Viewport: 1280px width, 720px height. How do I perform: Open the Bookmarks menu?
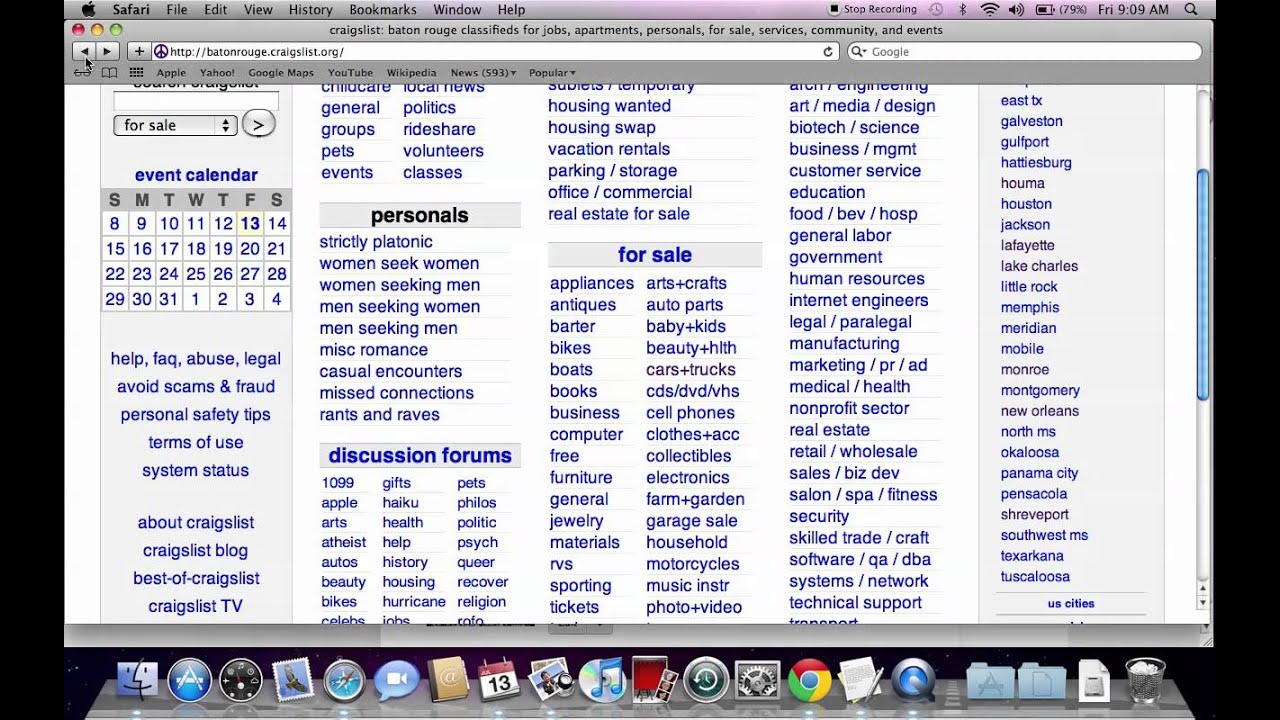click(x=383, y=9)
